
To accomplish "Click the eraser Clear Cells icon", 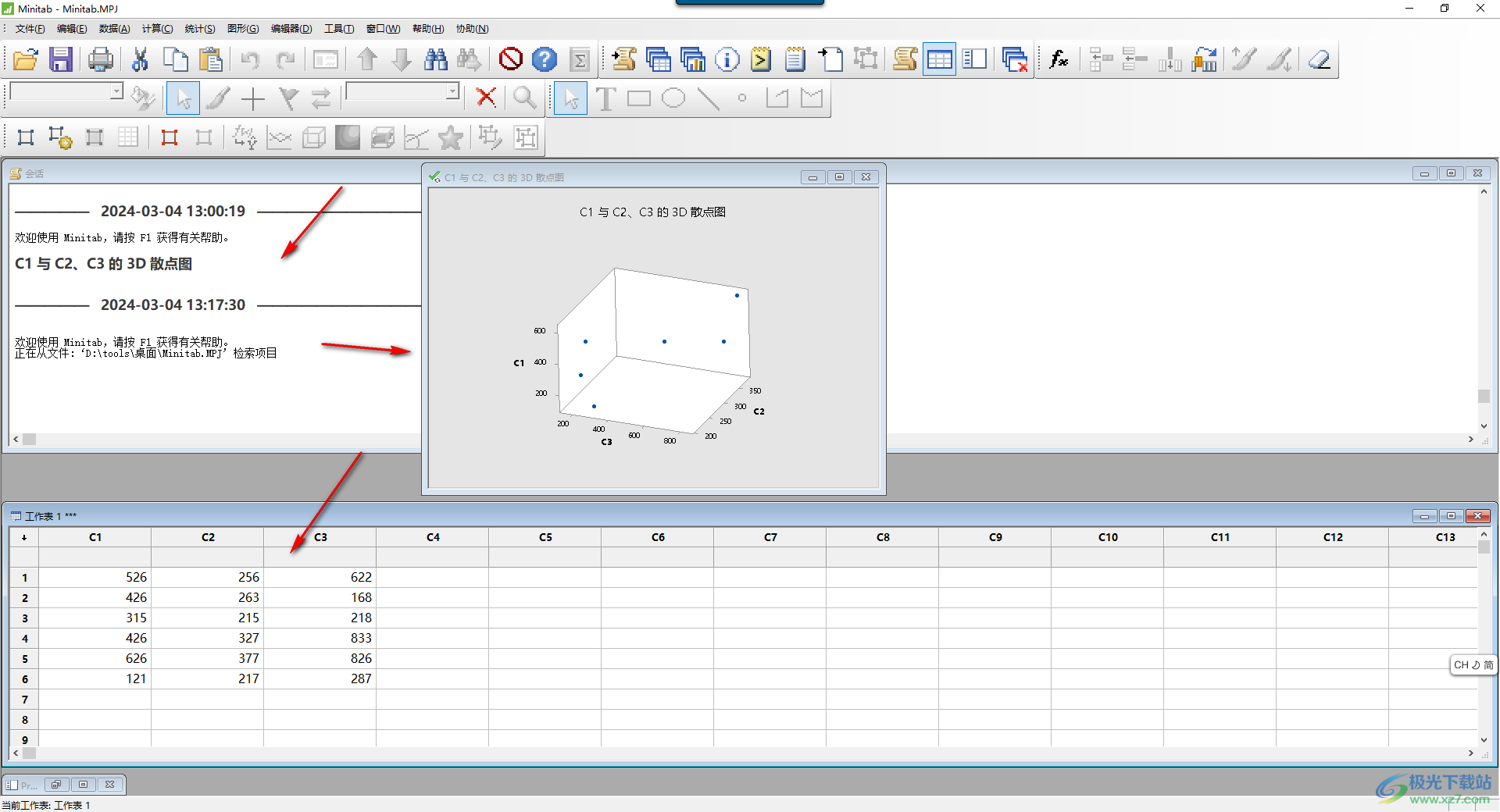I will point(1320,59).
